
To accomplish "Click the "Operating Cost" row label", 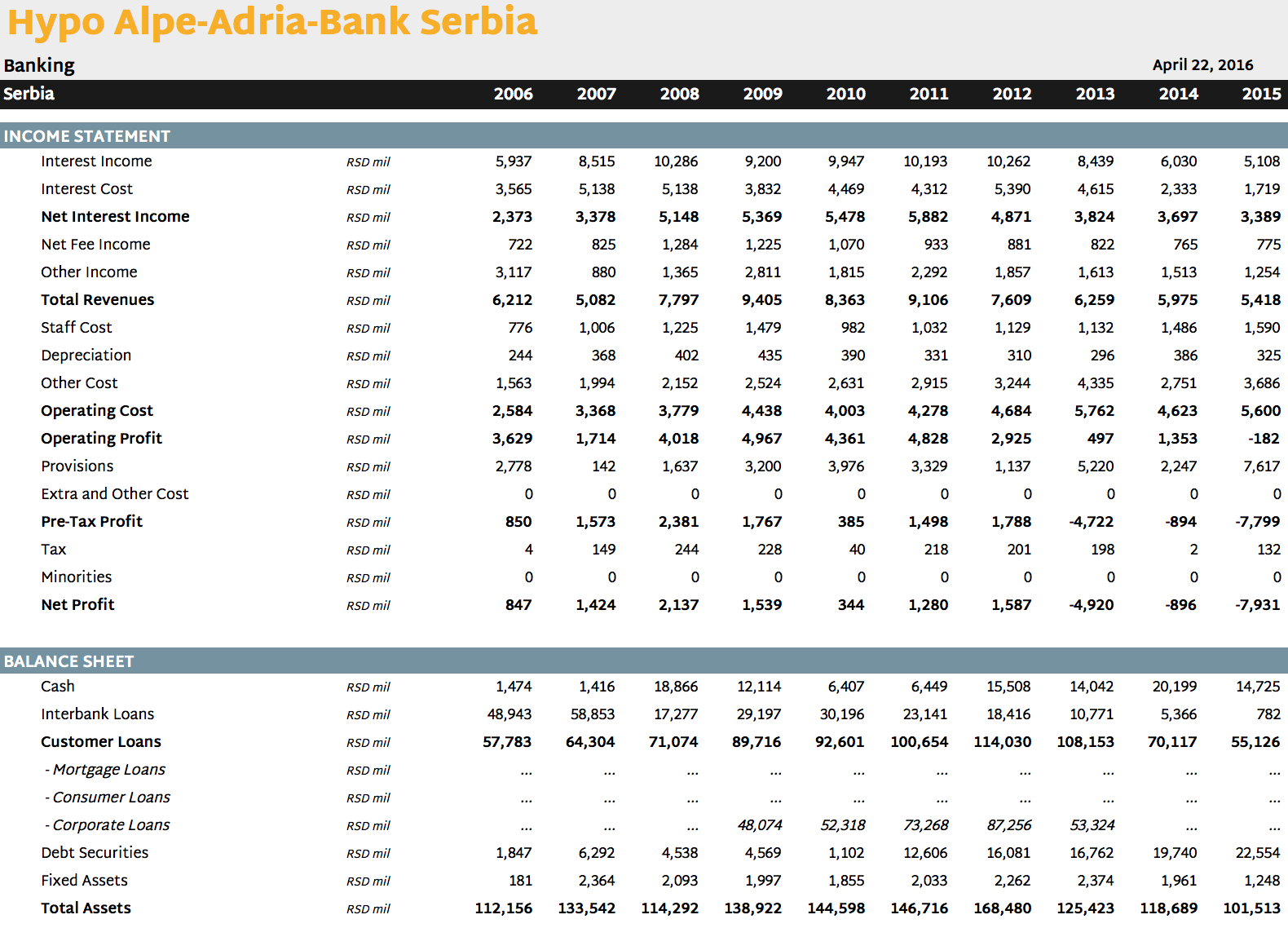I will (97, 411).
